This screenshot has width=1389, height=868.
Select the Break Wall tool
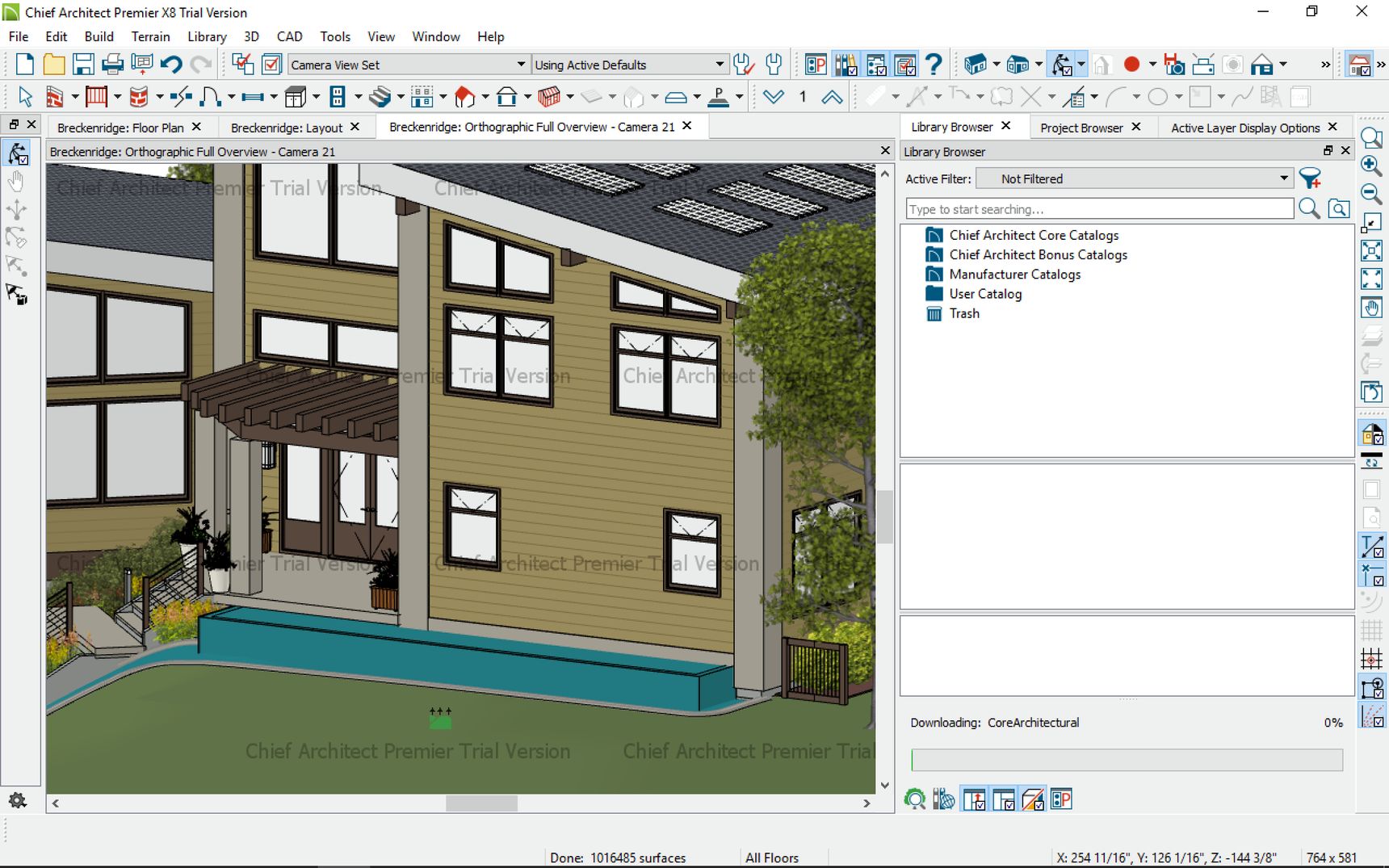tap(181, 97)
